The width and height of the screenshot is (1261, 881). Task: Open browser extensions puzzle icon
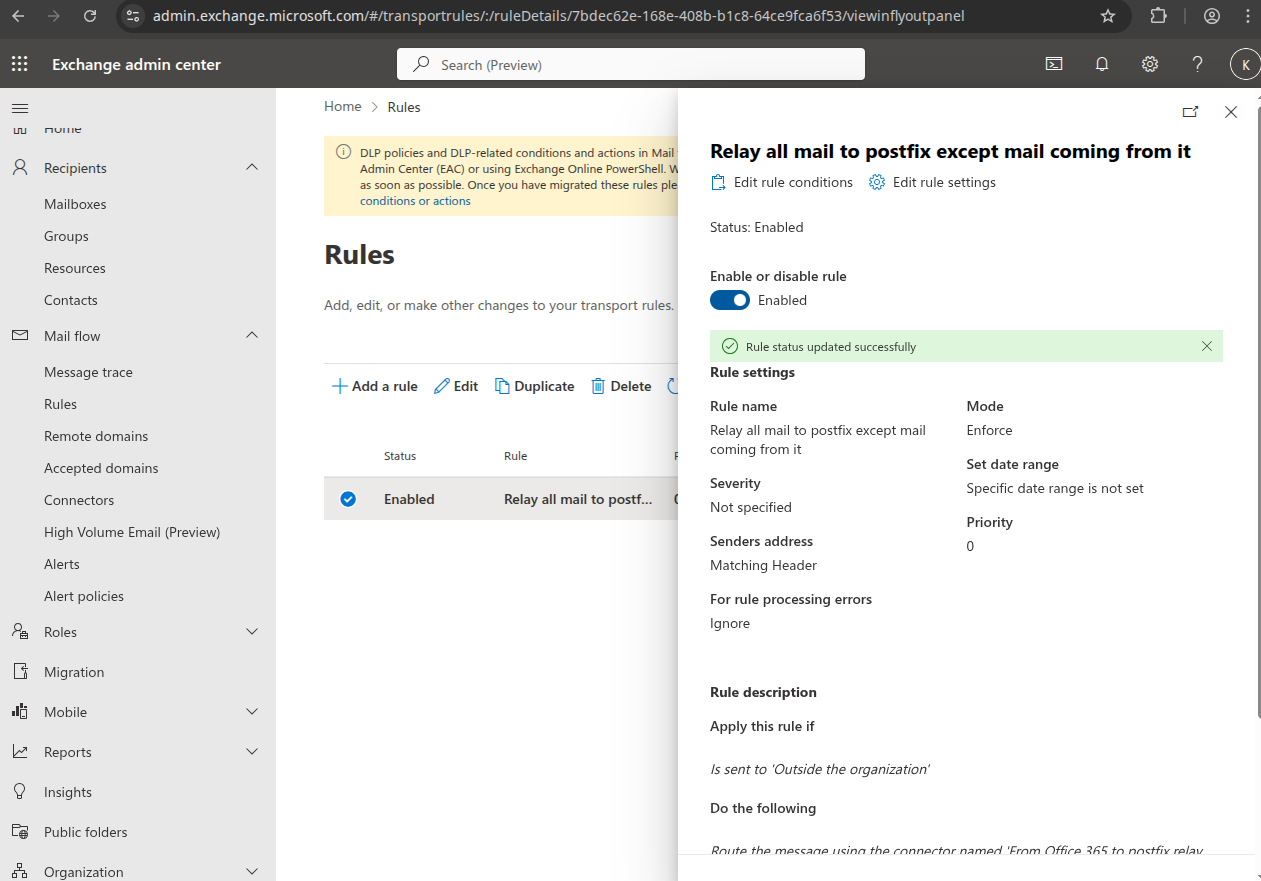(x=1159, y=16)
